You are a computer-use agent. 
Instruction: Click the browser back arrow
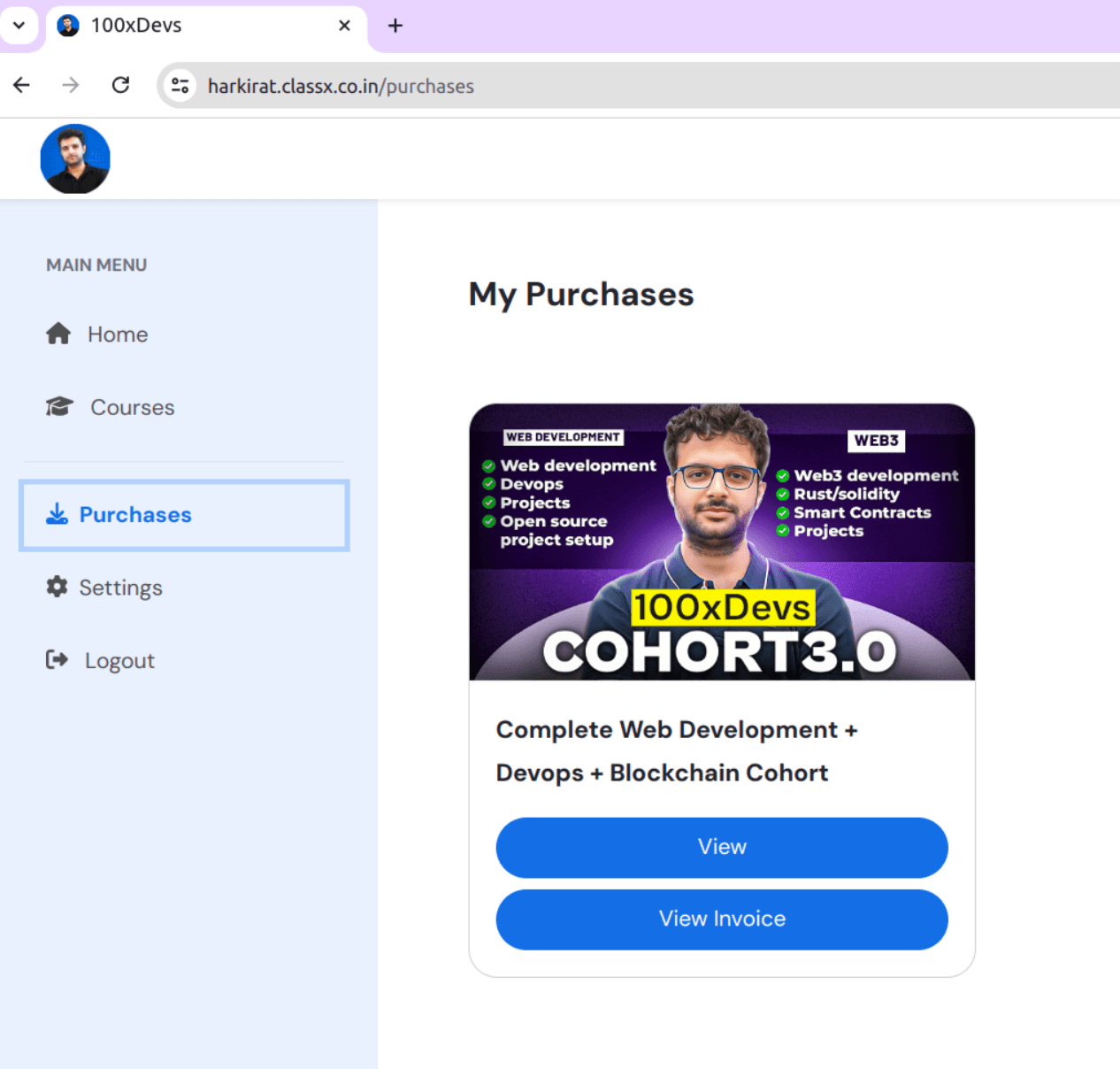click(21, 85)
